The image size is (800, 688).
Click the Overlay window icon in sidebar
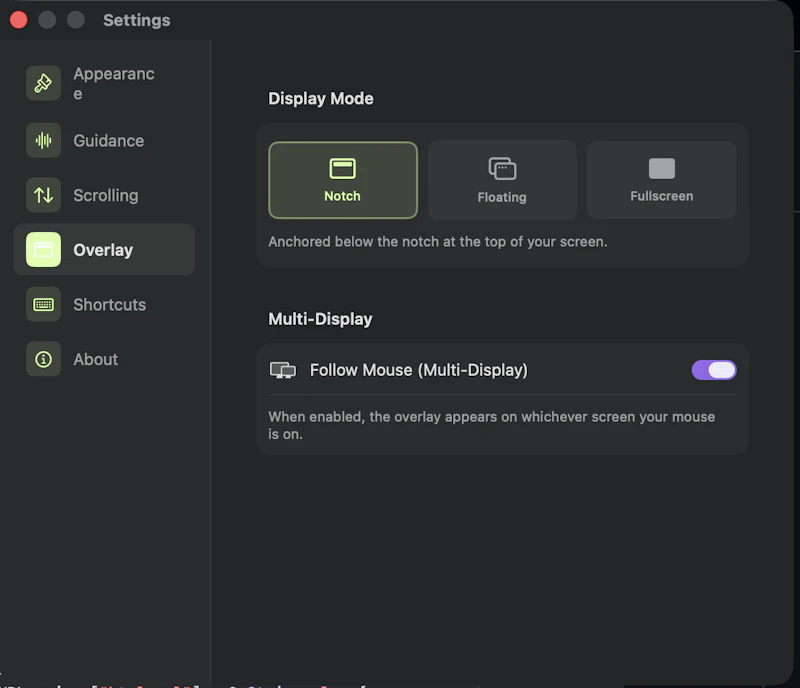point(43,250)
